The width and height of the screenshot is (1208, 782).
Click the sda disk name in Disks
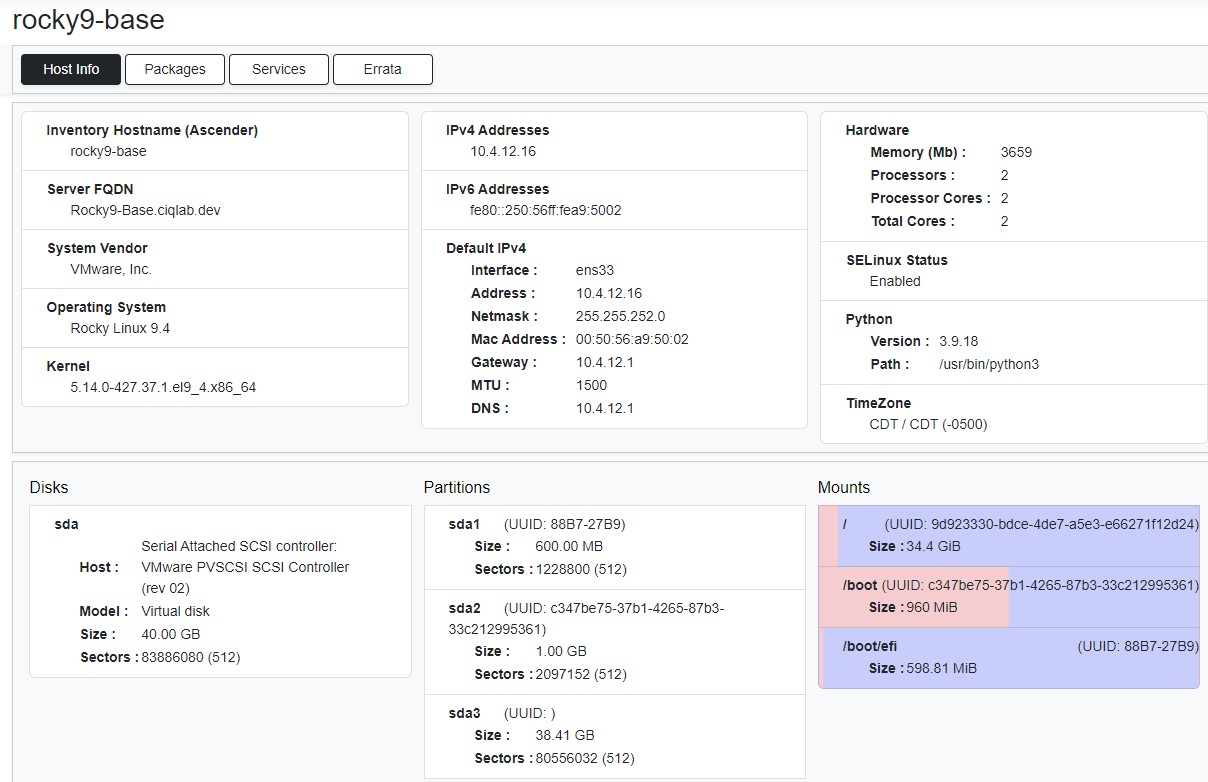66,524
